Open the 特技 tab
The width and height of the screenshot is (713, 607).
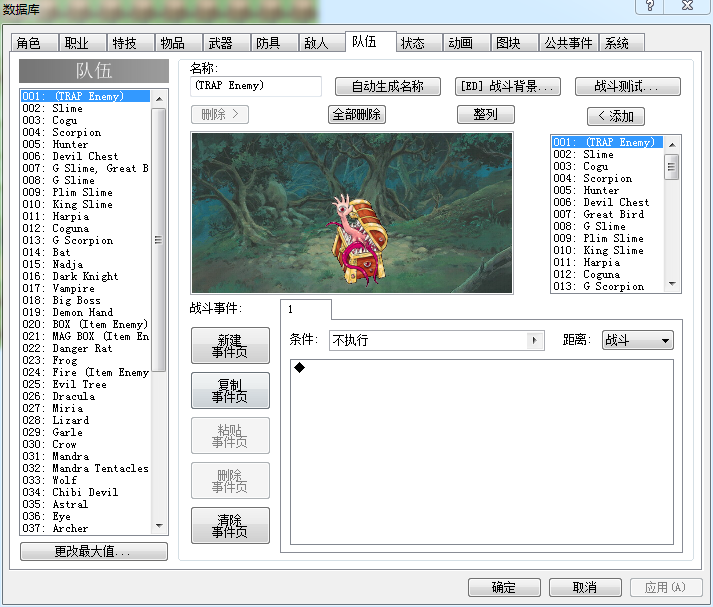131,43
